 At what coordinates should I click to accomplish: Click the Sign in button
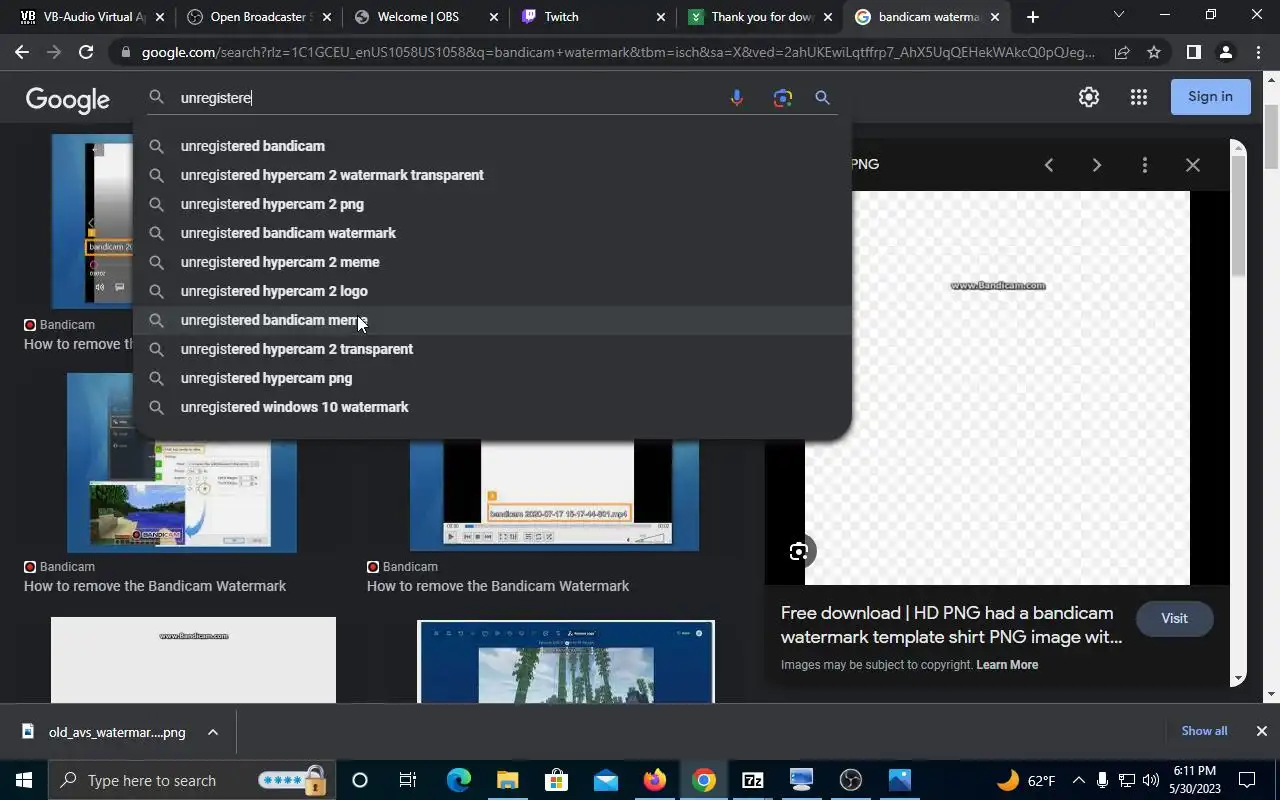[1210, 97]
